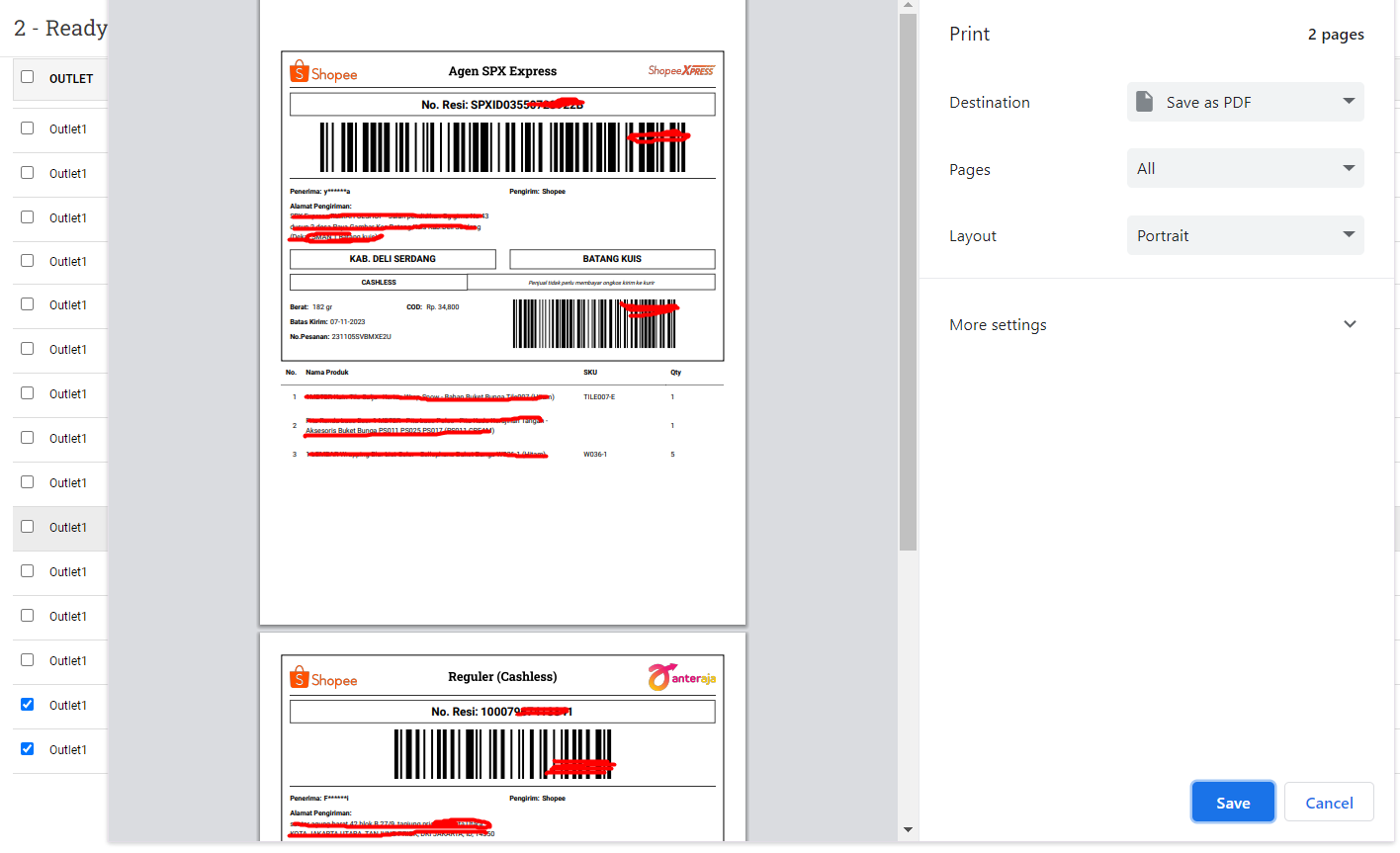Open the Destination dropdown showing Save as PDF
Screen dimensions: 1400x853
(x=1246, y=102)
